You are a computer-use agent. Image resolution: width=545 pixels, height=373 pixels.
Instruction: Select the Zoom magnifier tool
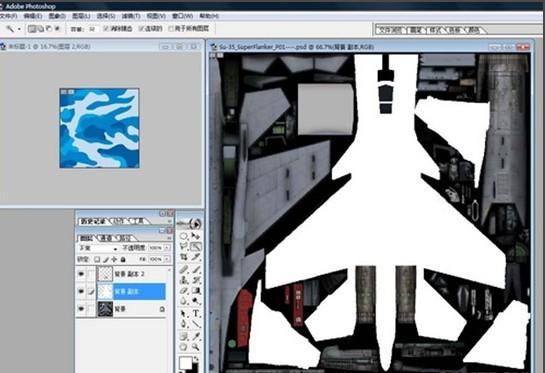click(x=196, y=347)
